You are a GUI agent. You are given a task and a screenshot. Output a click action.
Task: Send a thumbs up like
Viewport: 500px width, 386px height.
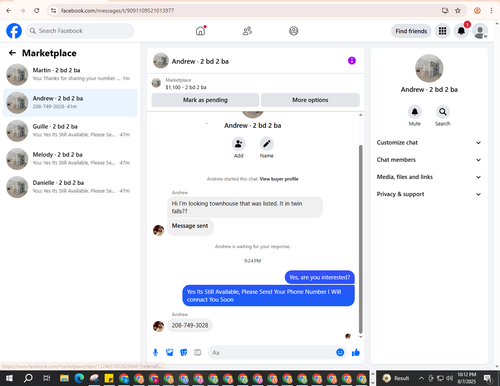tap(356, 352)
